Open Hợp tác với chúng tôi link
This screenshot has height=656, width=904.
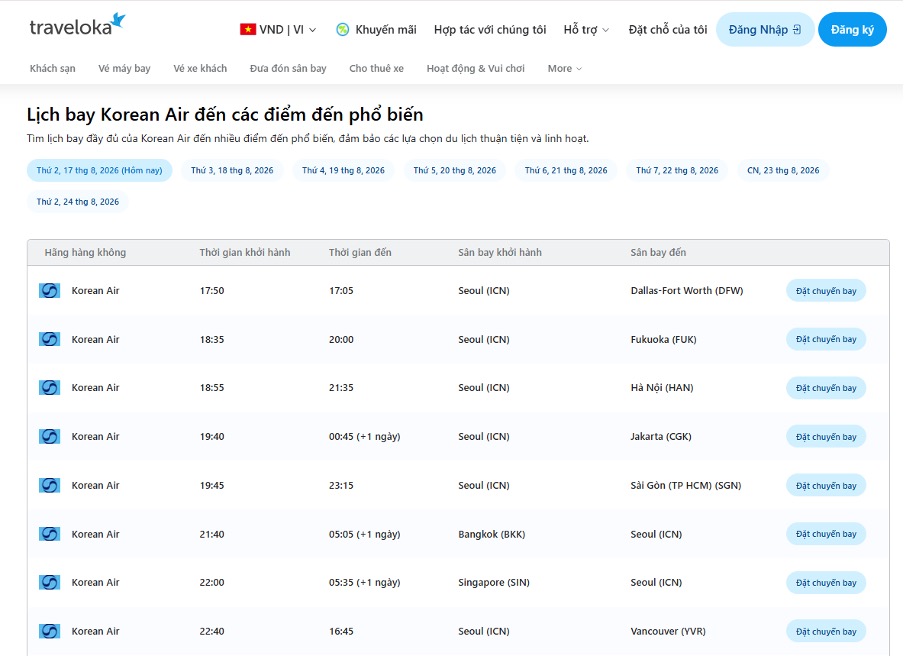click(x=490, y=29)
